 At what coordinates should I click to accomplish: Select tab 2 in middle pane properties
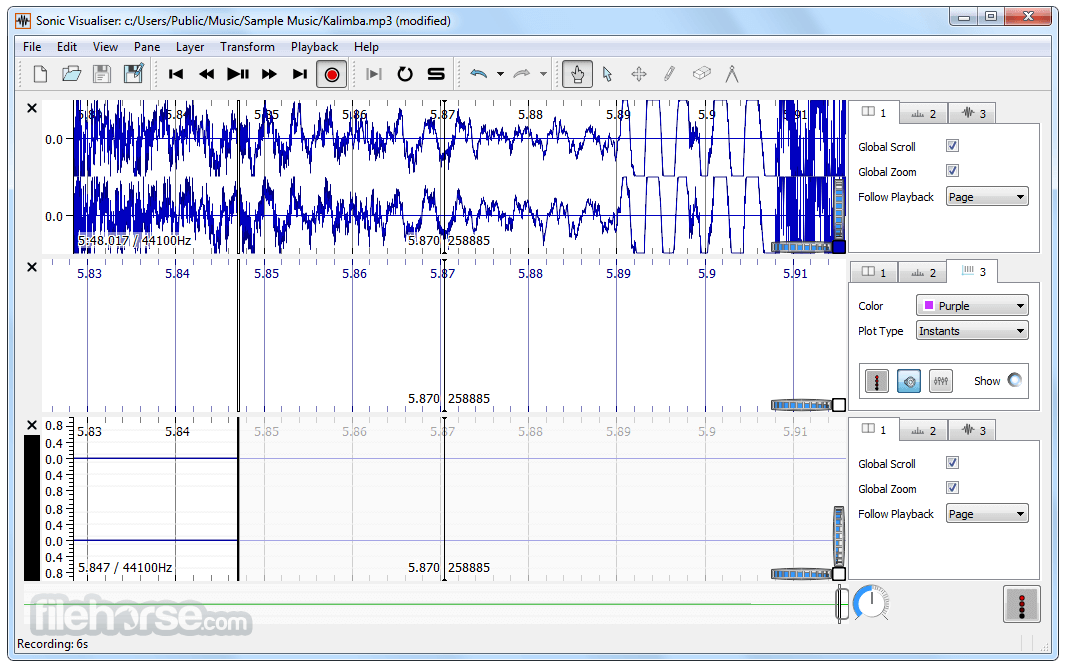[923, 272]
